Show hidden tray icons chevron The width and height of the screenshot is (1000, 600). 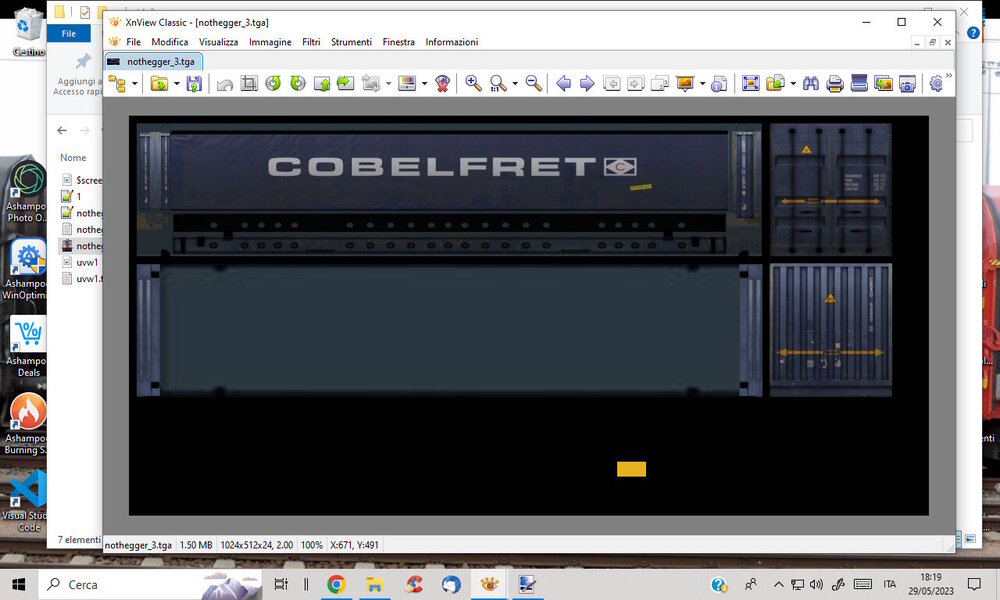point(779,584)
